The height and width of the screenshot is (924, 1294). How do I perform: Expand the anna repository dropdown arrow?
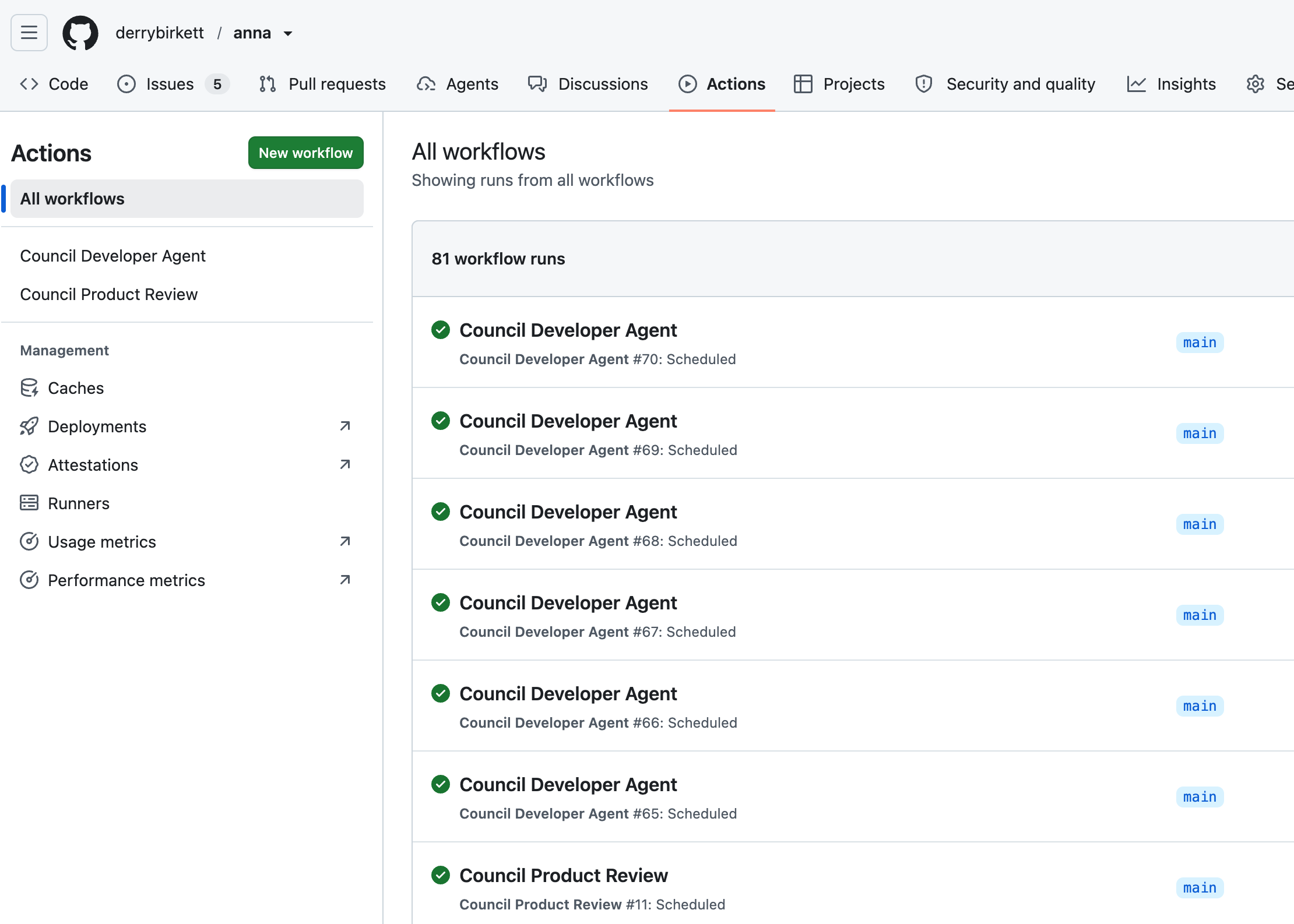(288, 34)
